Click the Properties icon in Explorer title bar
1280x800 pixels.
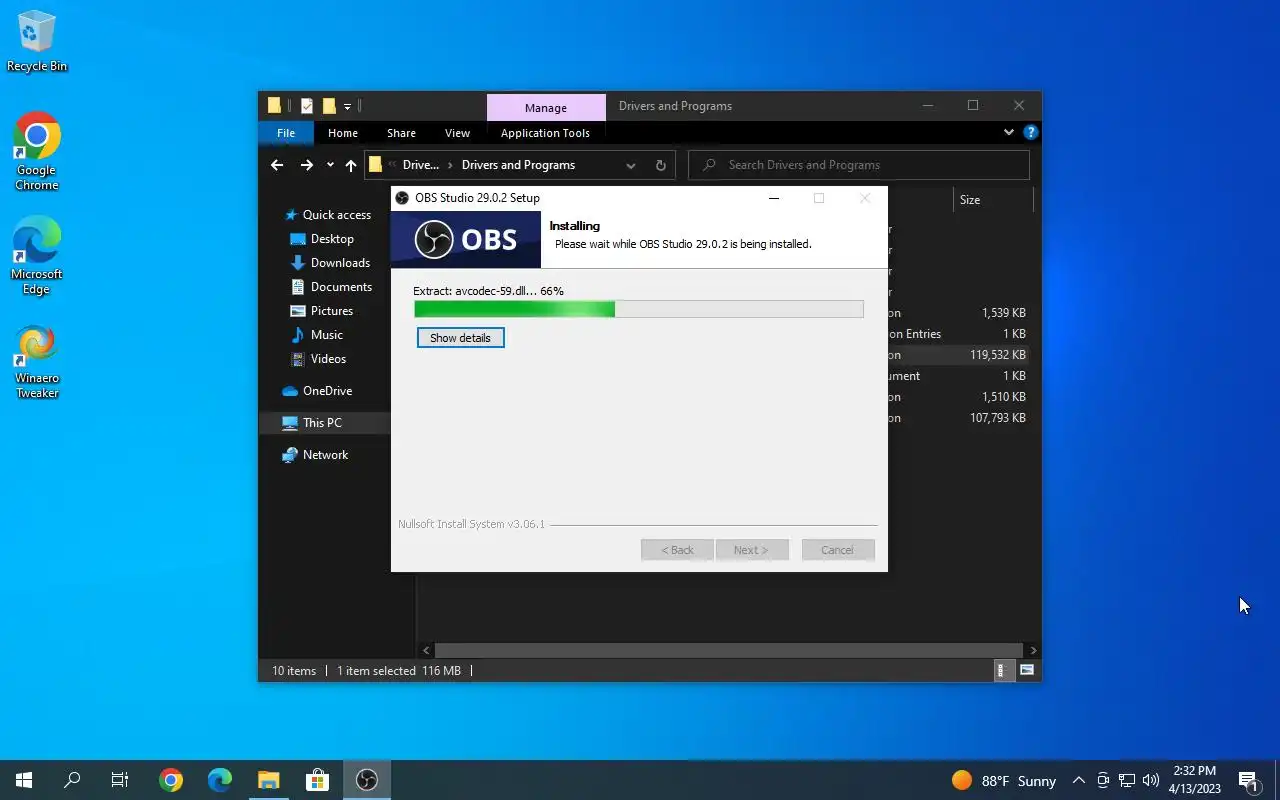[307, 106]
